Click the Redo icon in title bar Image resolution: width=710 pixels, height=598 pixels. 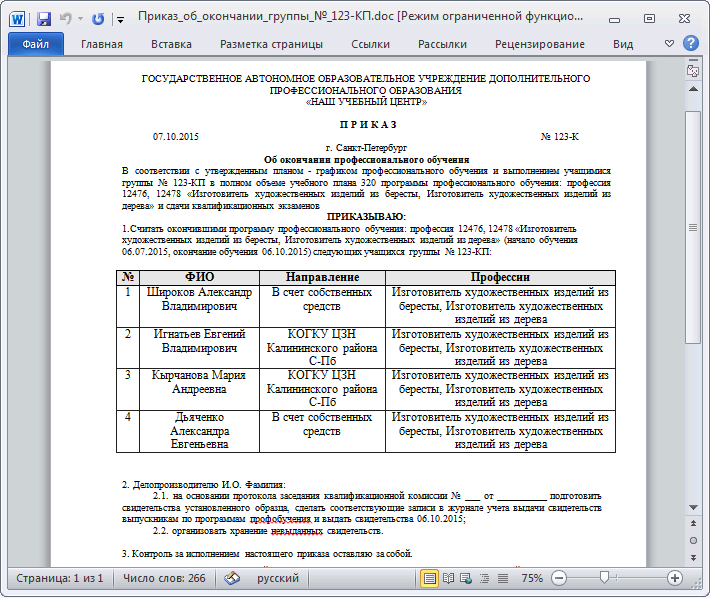(x=98, y=18)
